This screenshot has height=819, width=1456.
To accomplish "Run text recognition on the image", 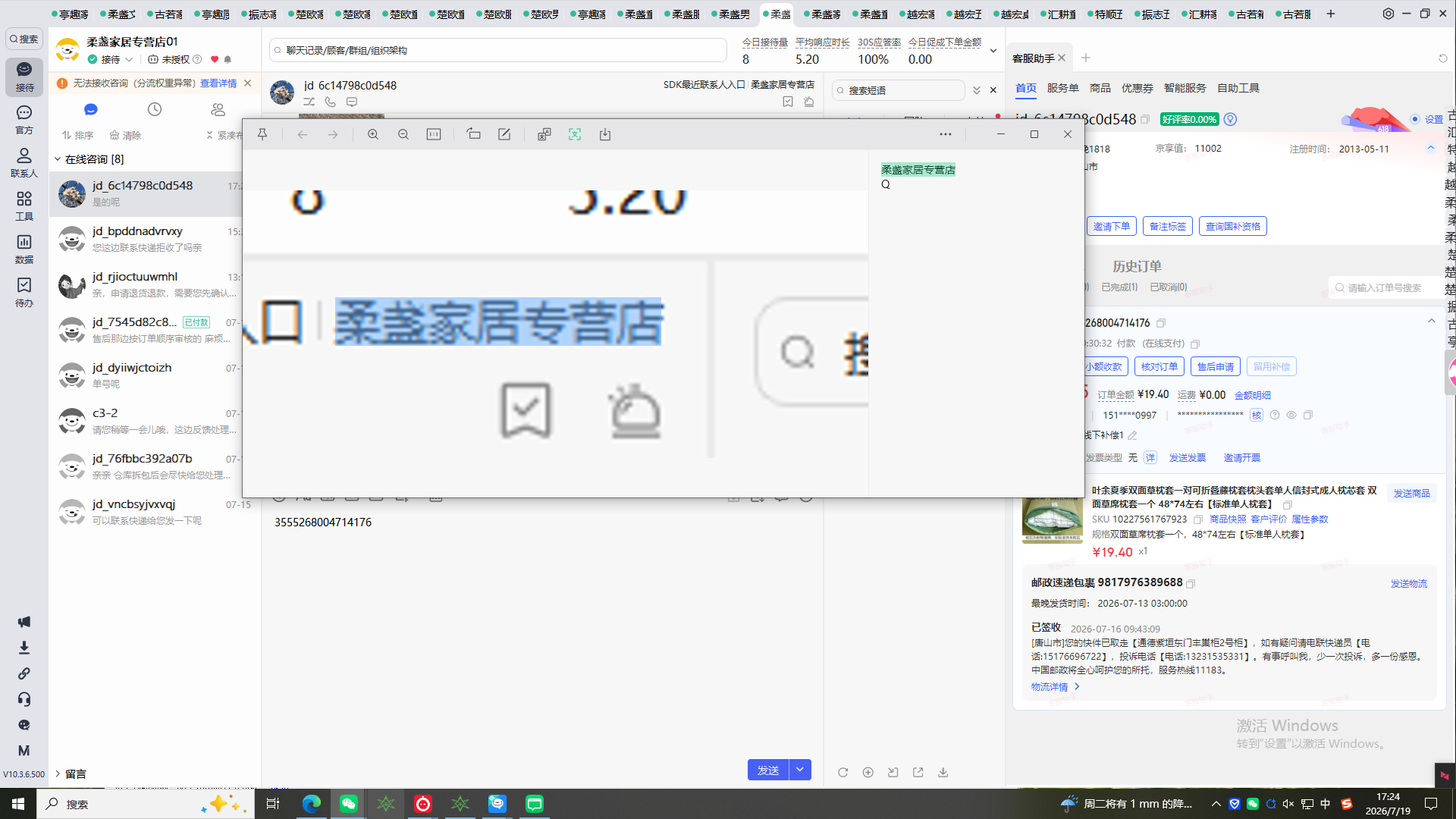I will pos(575,134).
